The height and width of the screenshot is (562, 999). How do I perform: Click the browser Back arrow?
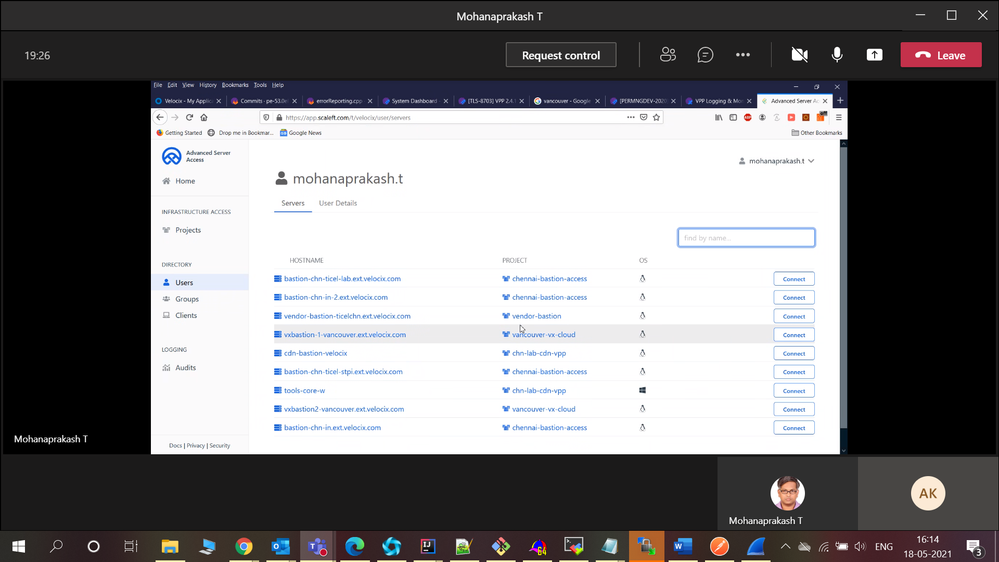coord(160,117)
